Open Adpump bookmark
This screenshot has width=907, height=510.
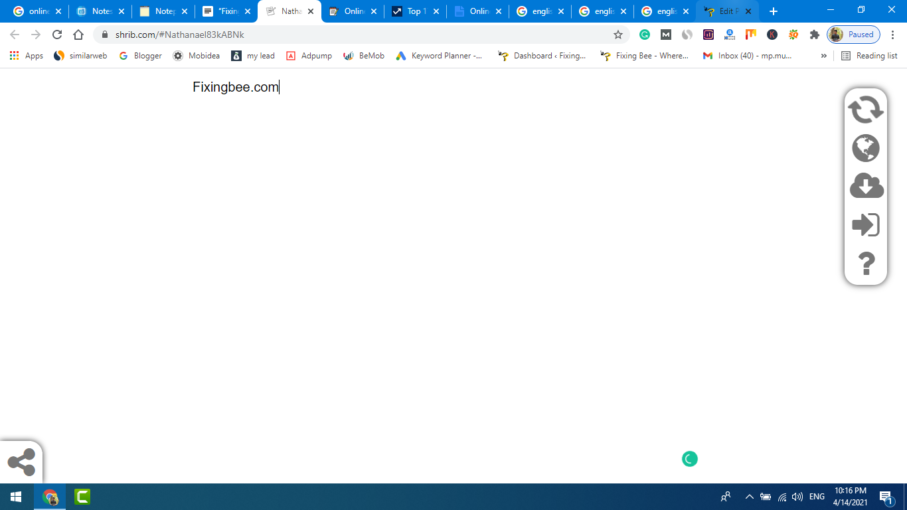309,56
